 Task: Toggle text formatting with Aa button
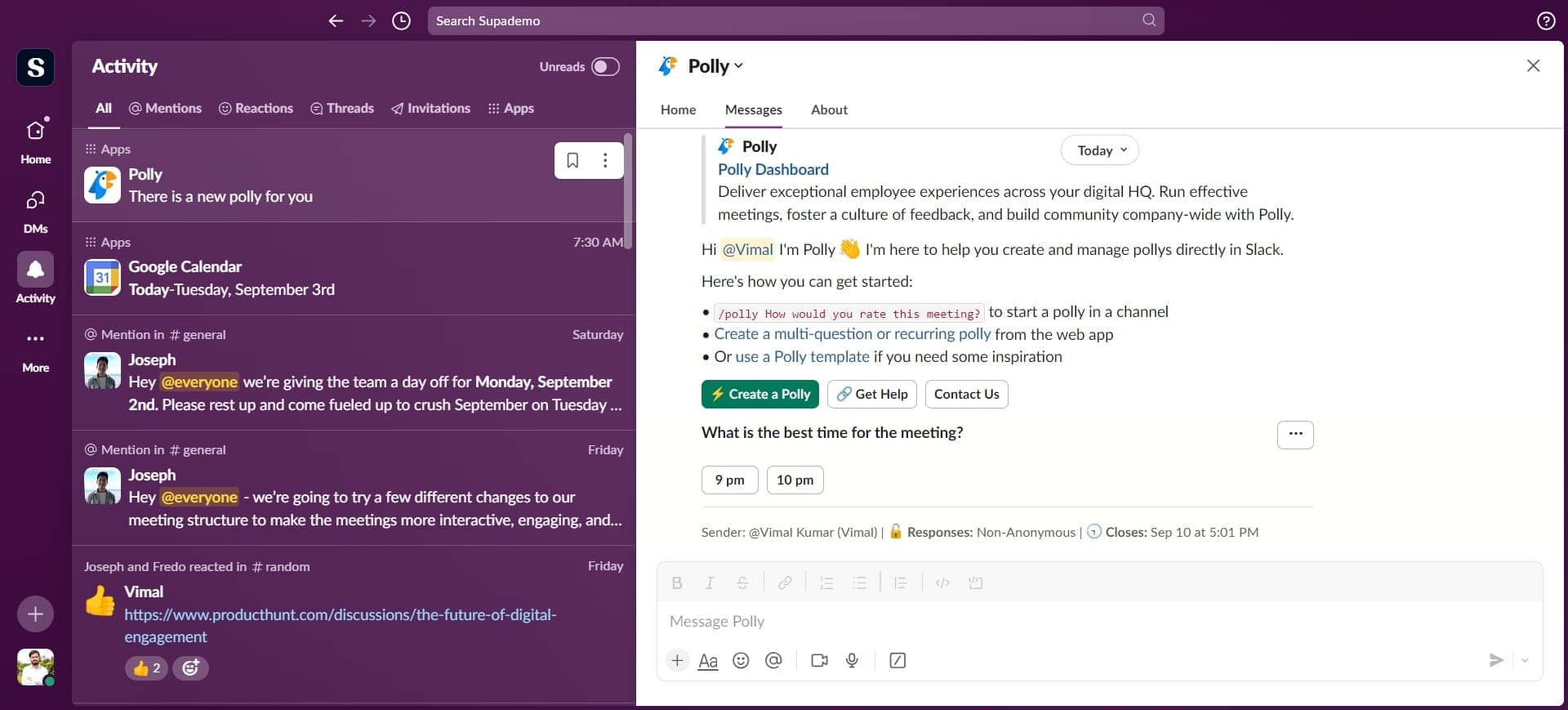pyautogui.click(x=708, y=660)
